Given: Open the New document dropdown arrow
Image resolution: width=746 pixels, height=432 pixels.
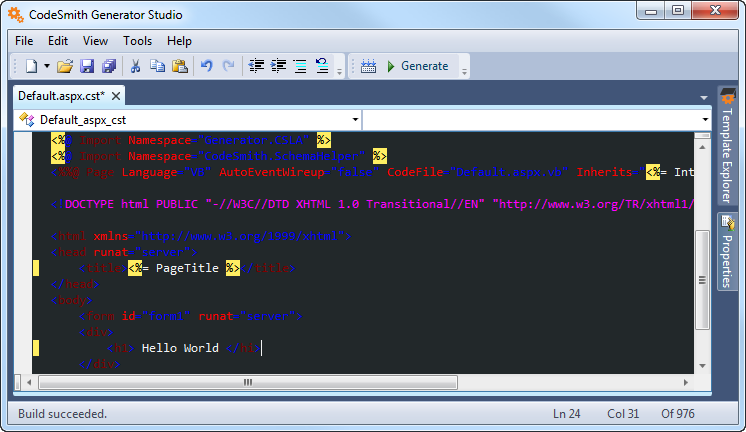Looking at the screenshot, I should 47,66.
